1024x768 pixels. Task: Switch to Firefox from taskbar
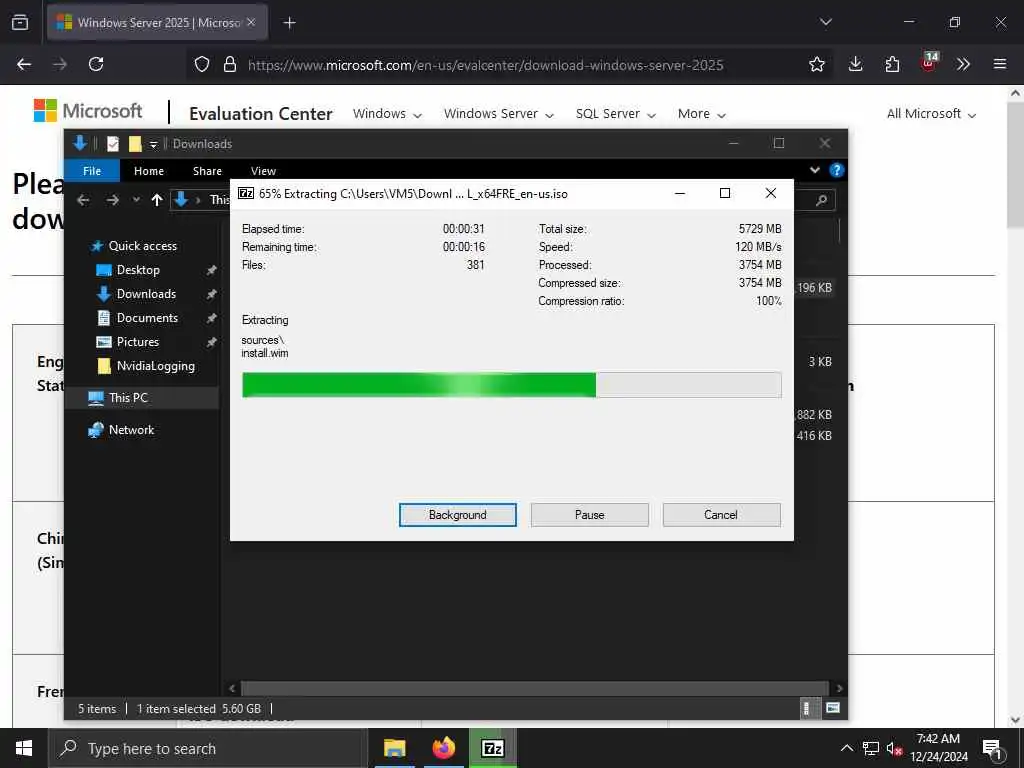(x=443, y=748)
